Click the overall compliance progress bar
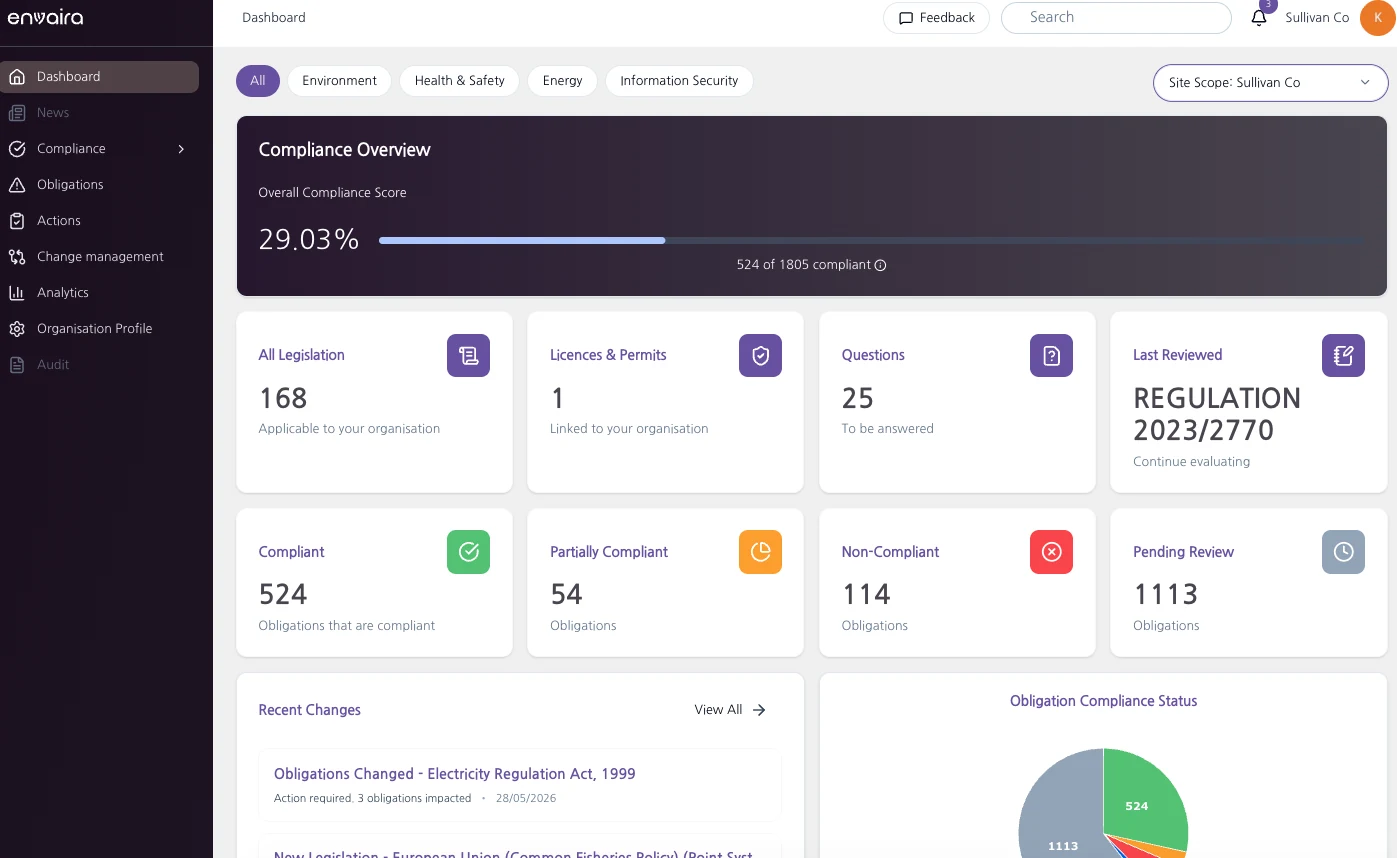1397x858 pixels. coord(869,241)
